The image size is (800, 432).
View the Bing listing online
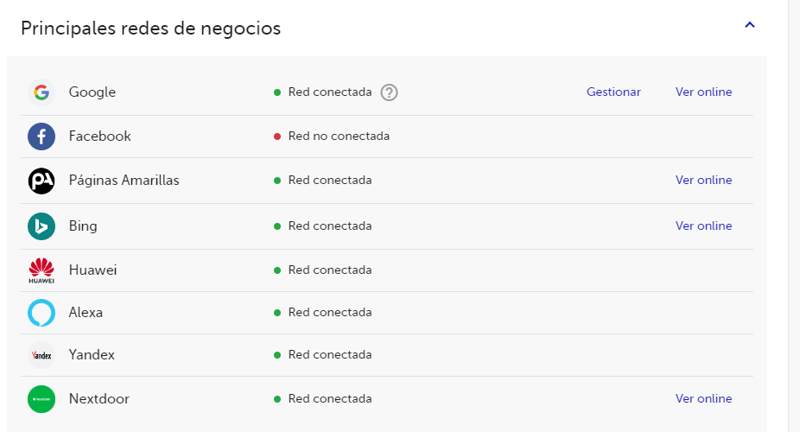pyautogui.click(x=703, y=226)
